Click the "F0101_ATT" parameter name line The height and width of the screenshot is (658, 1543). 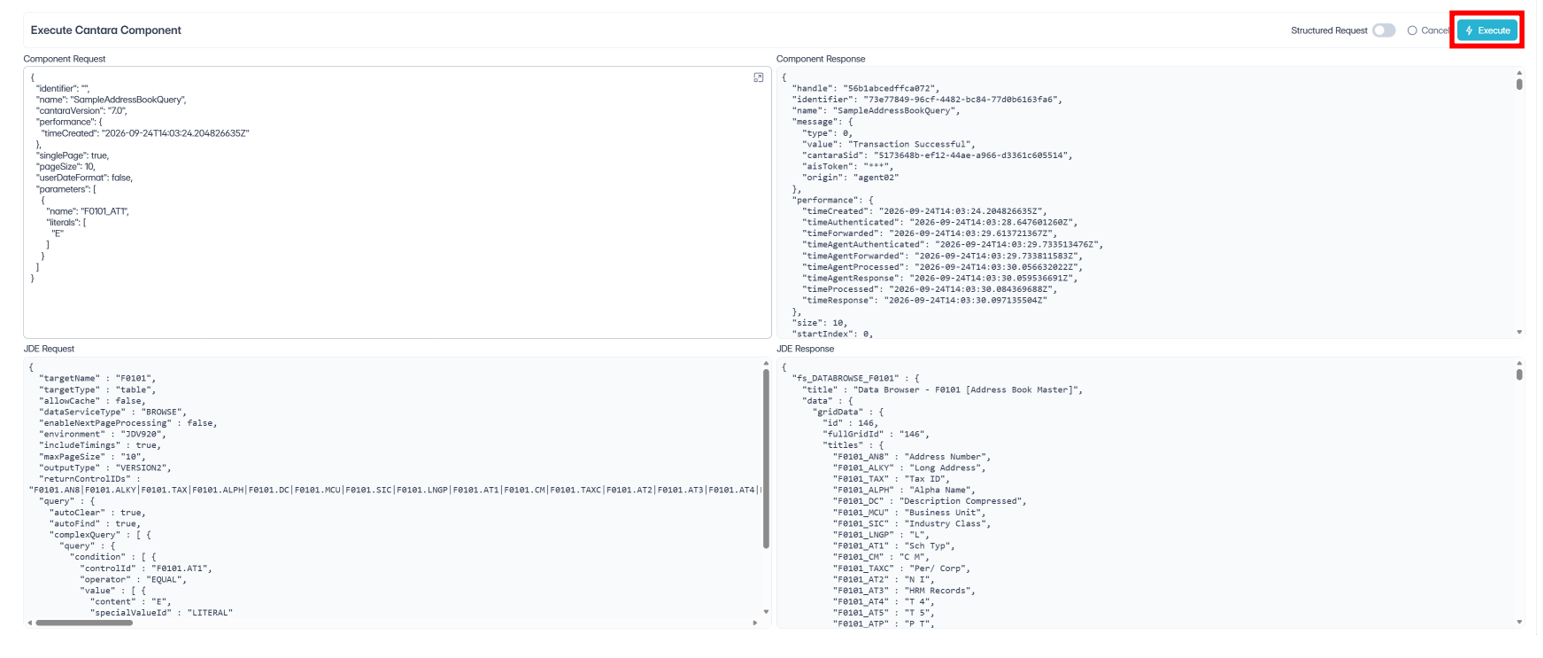[88, 210]
